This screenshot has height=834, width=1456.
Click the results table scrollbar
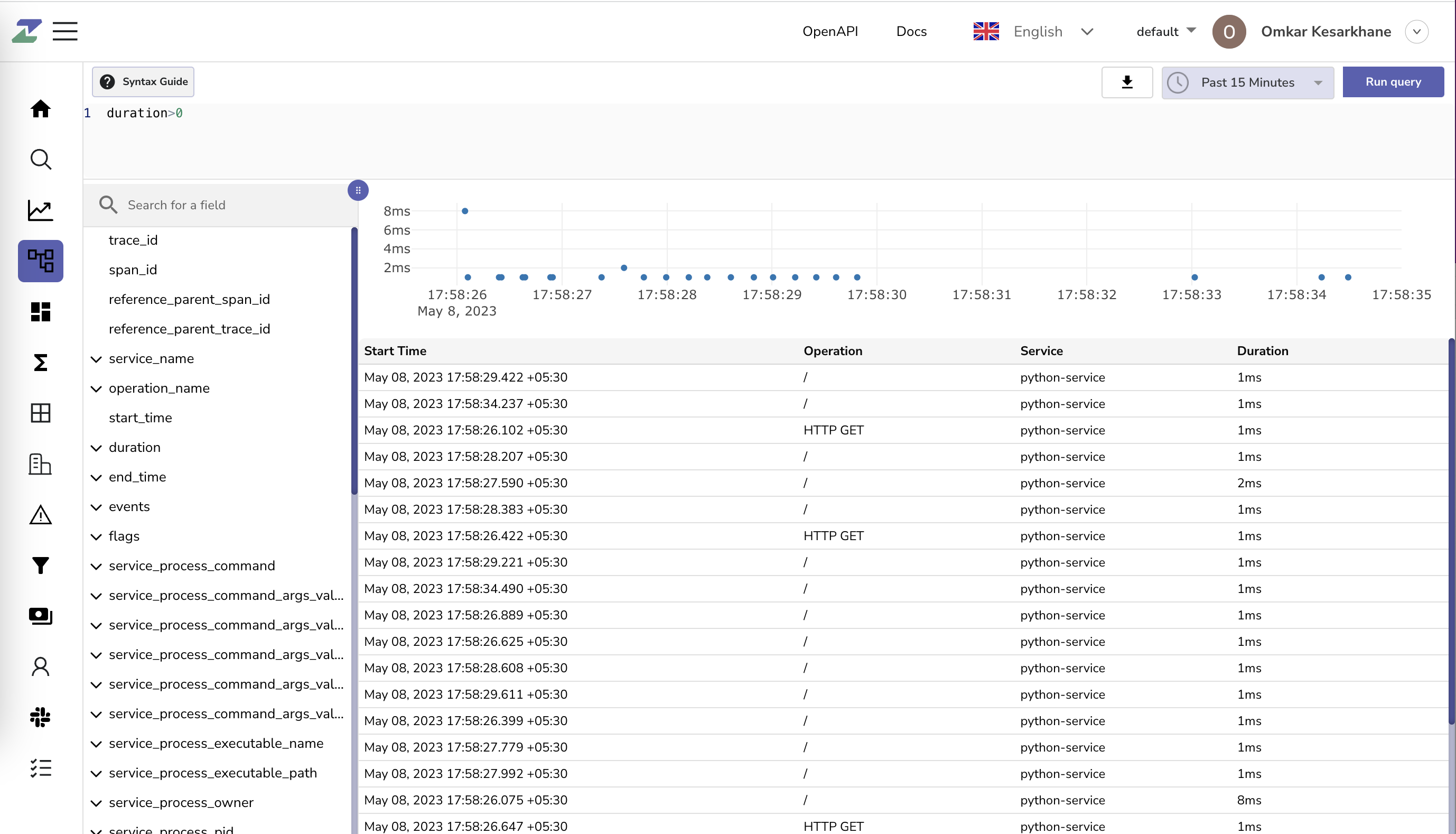[x=1451, y=532]
